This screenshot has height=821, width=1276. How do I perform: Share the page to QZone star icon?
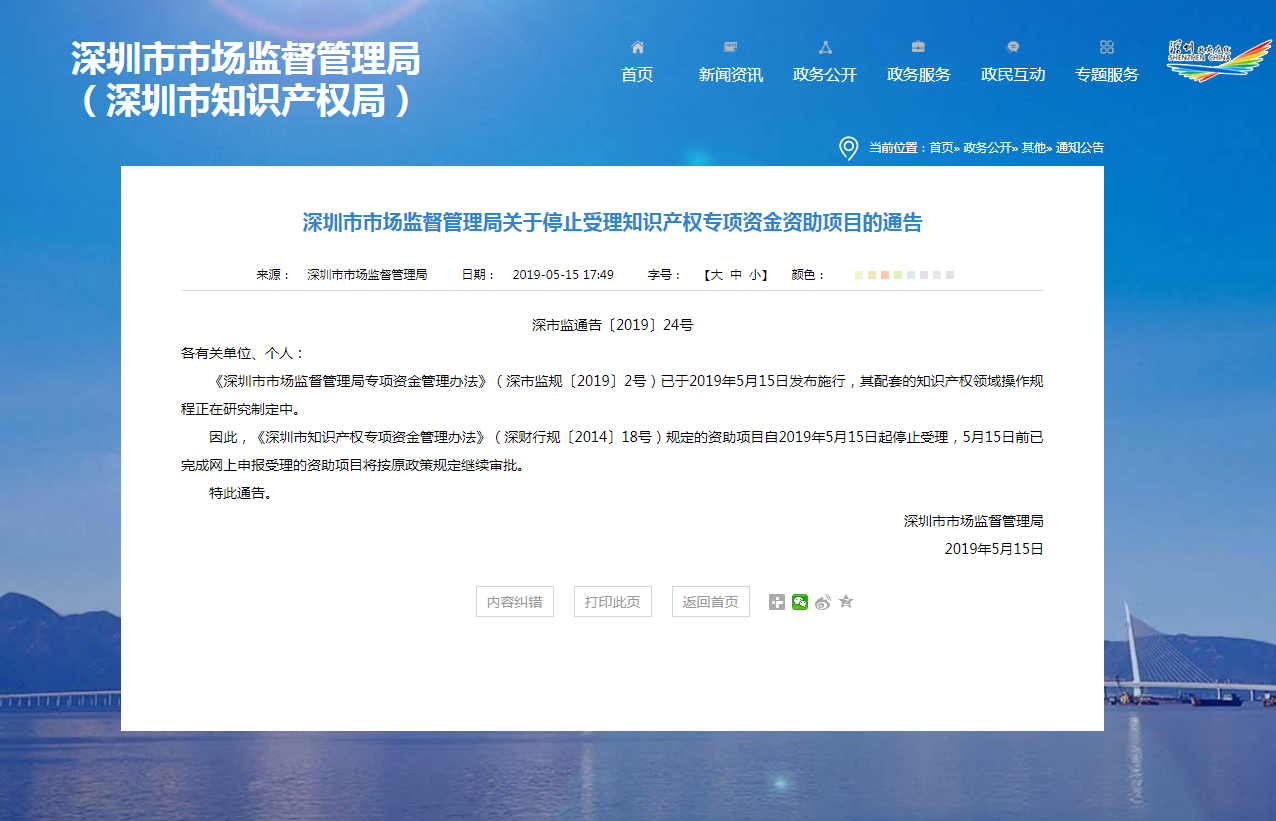(x=845, y=602)
